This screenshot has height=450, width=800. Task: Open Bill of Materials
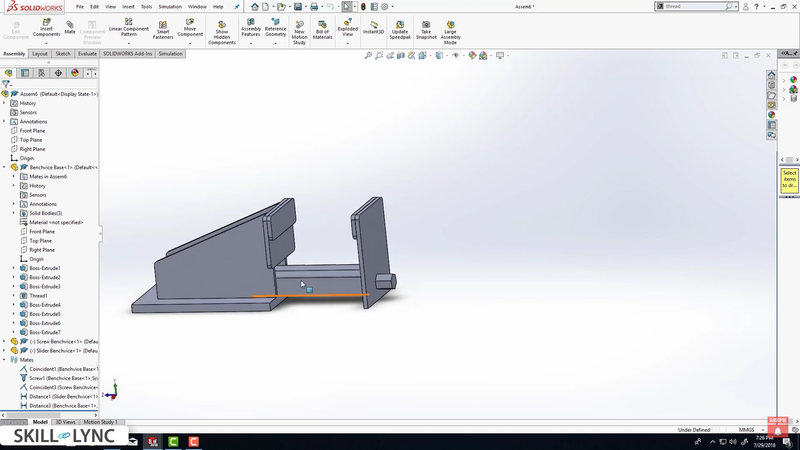pos(322,31)
